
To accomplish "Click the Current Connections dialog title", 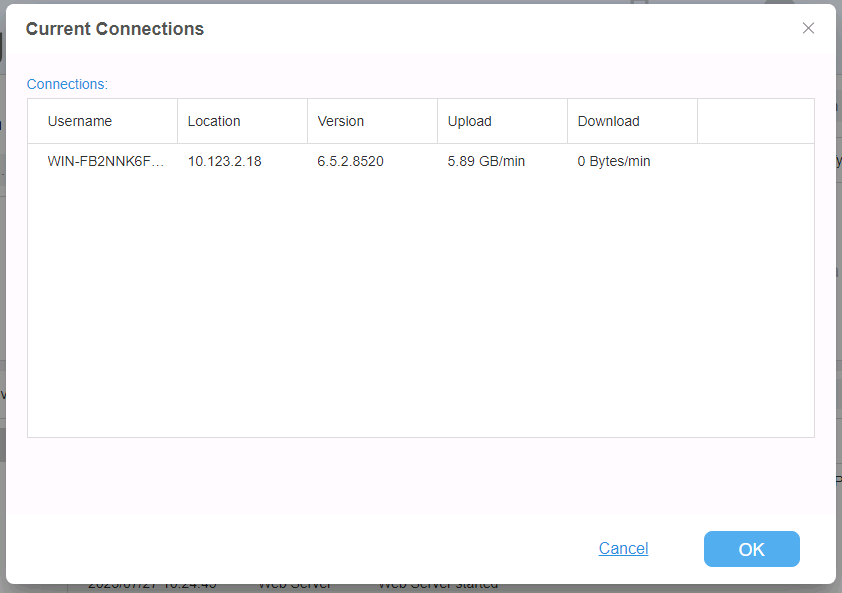I will coord(115,29).
